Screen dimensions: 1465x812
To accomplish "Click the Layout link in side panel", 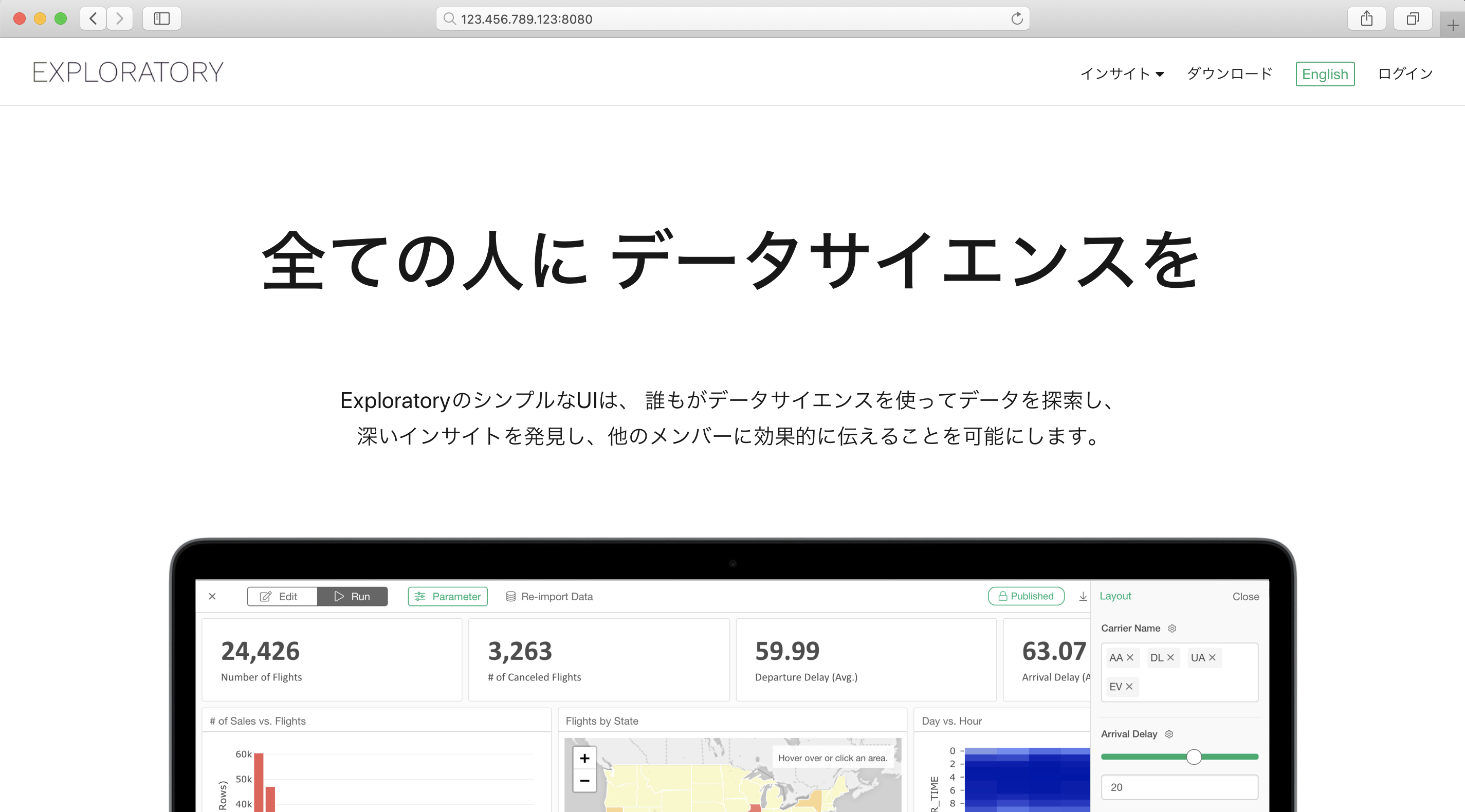I will tap(1115, 596).
